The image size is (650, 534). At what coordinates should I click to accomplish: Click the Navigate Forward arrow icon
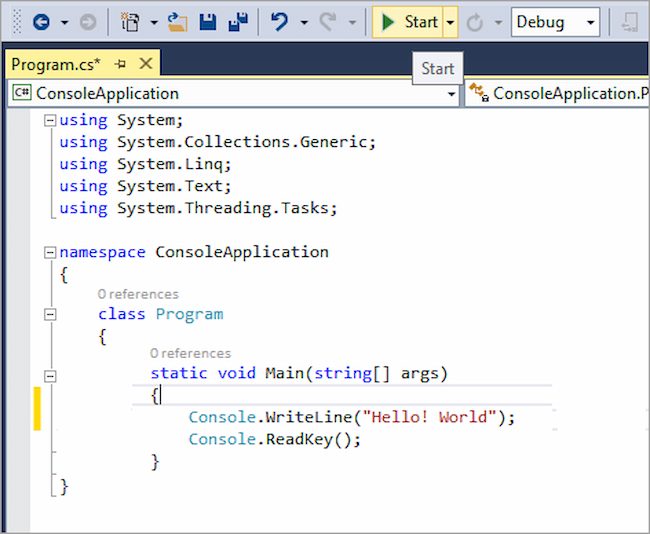point(88,21)
